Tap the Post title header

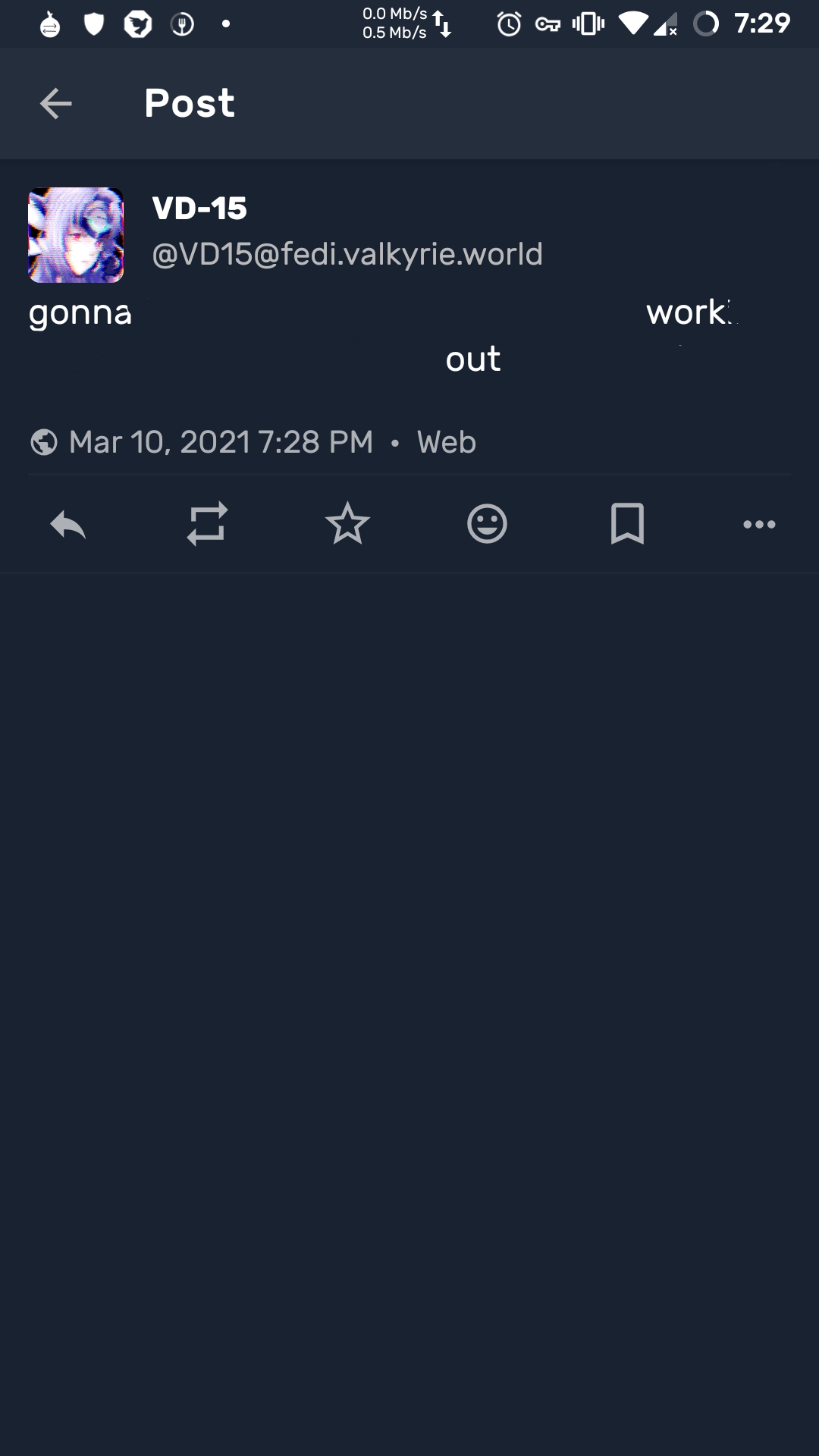pos(190,103)
